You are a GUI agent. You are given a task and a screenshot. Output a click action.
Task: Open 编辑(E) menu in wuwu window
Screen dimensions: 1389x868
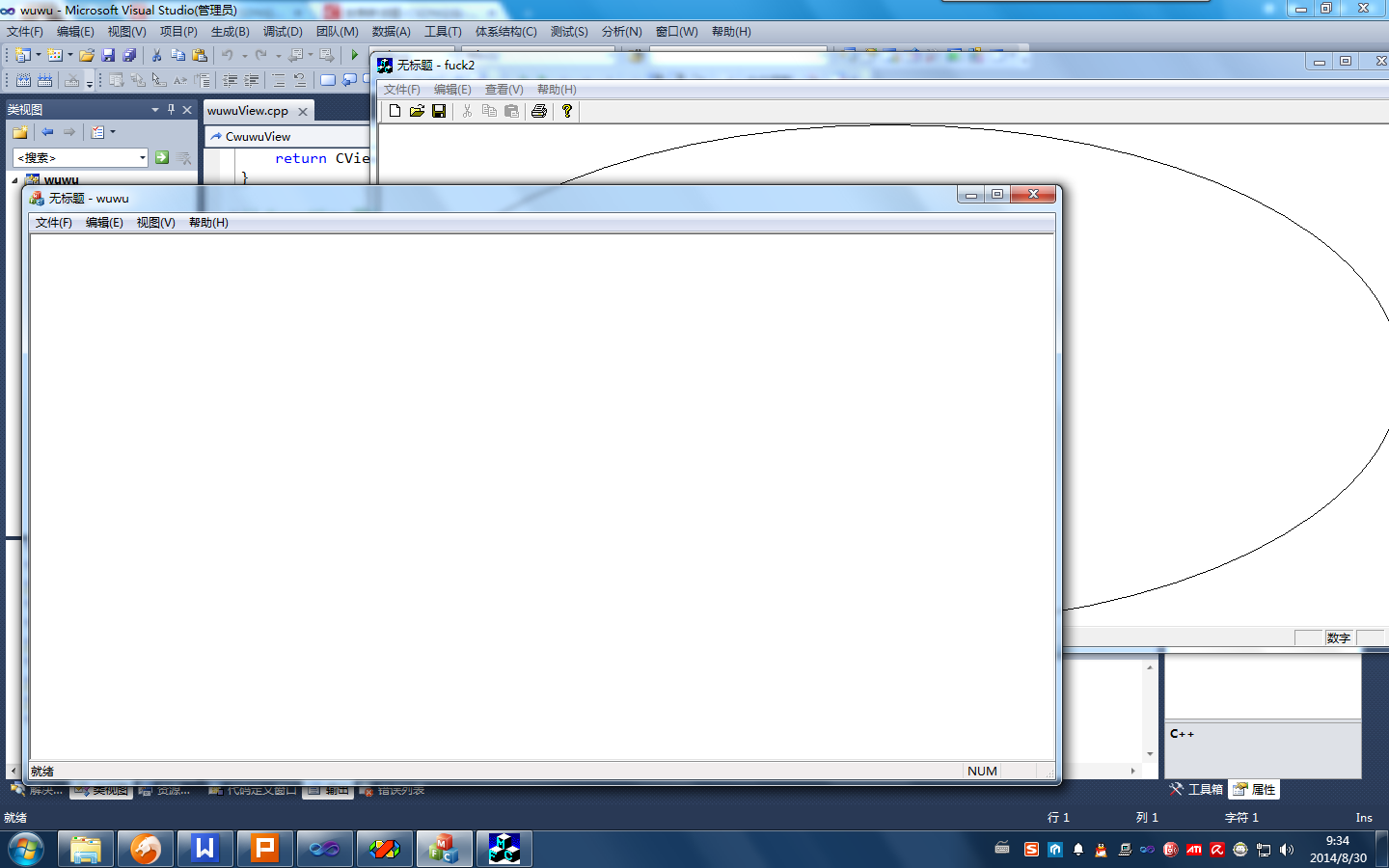point(104,223)
